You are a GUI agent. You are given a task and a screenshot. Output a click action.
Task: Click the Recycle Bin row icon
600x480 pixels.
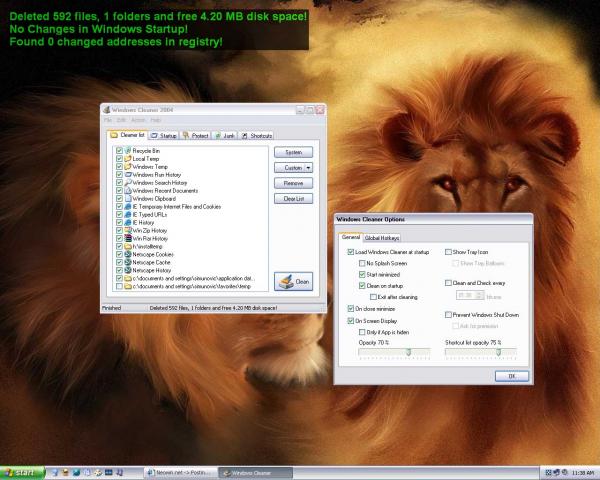point(128,151)
